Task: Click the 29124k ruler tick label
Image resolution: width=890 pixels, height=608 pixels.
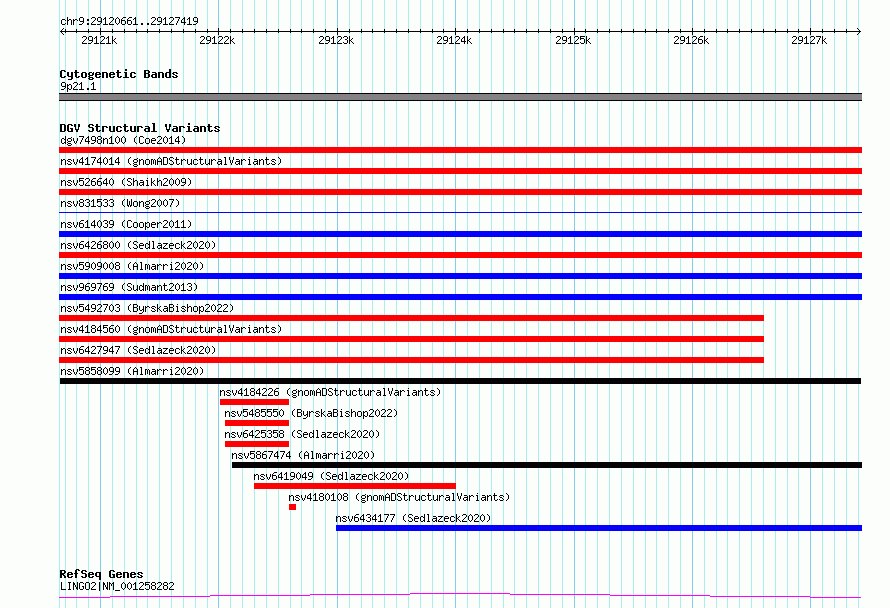Action: tap(454, 40)
